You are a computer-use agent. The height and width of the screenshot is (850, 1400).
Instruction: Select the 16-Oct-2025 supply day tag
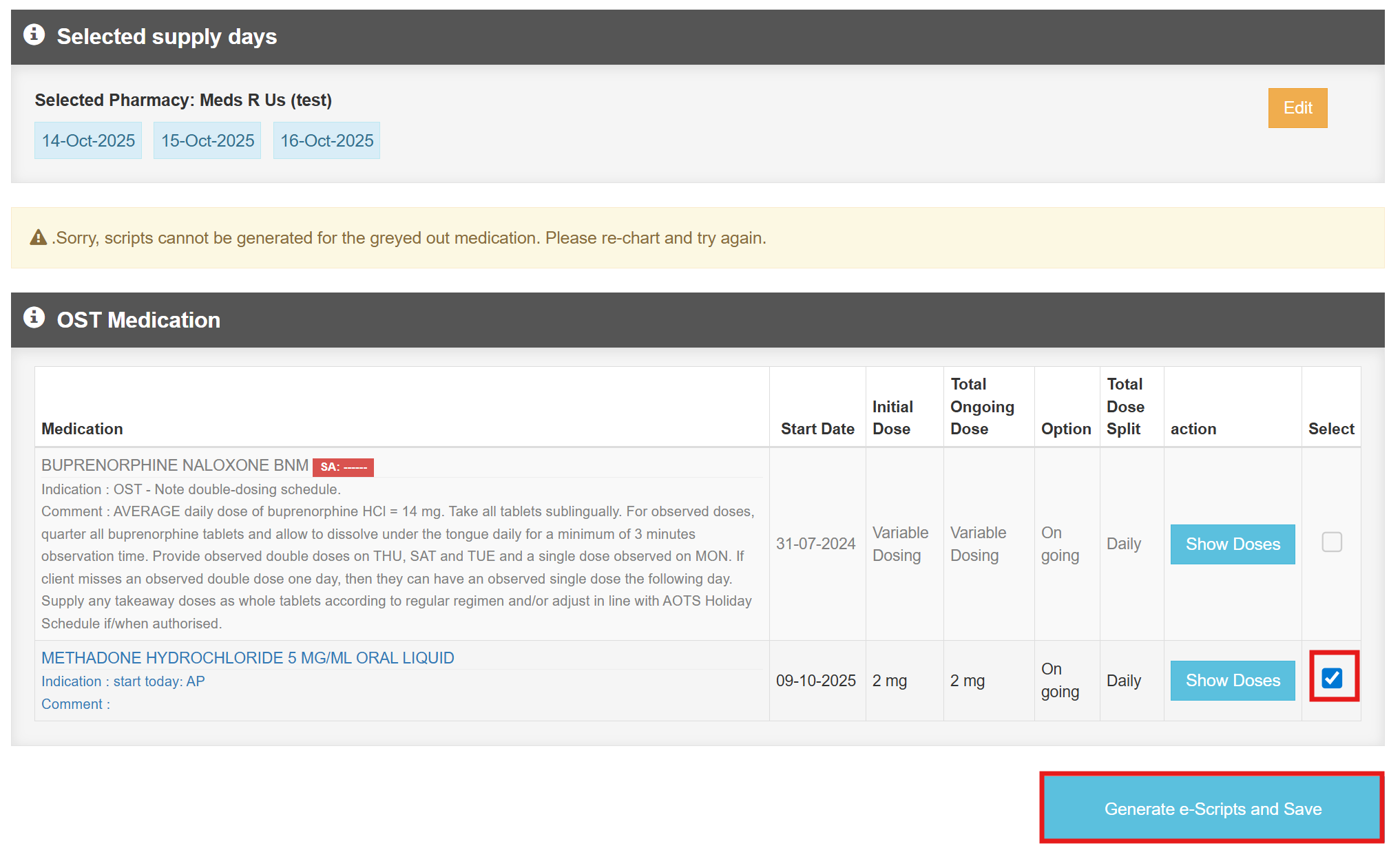(x=326, y=141)
